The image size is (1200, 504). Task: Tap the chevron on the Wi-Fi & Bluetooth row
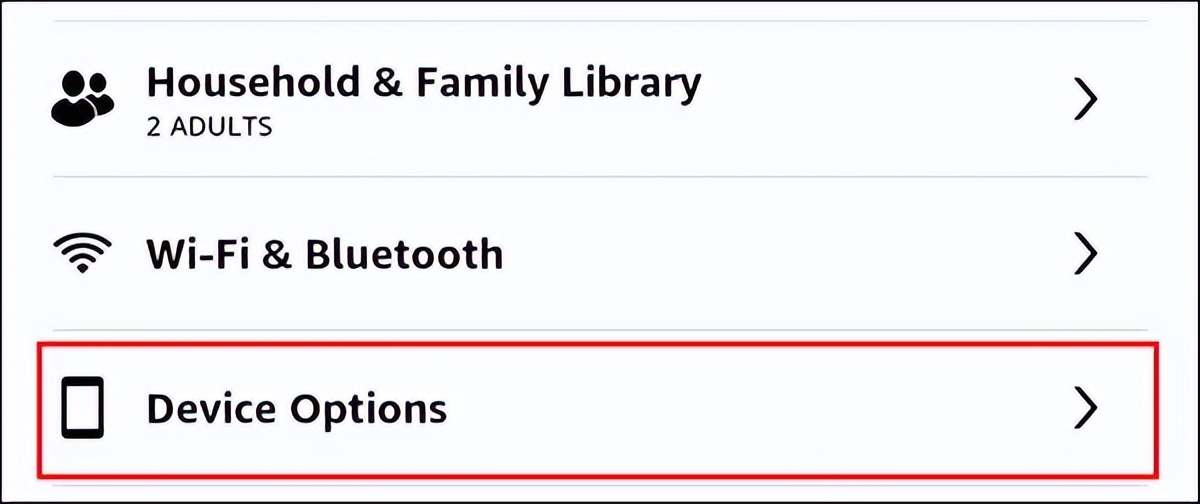[x=1084, y=256]
